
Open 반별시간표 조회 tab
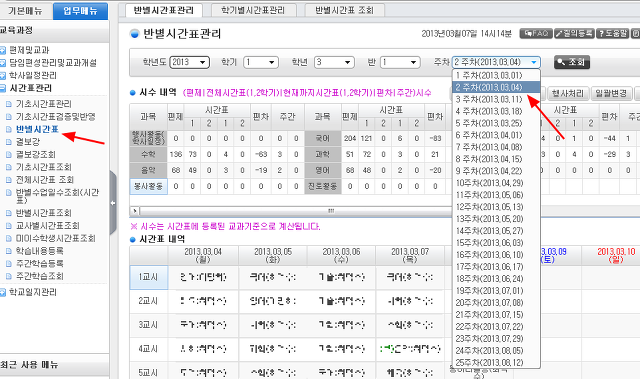344,10
